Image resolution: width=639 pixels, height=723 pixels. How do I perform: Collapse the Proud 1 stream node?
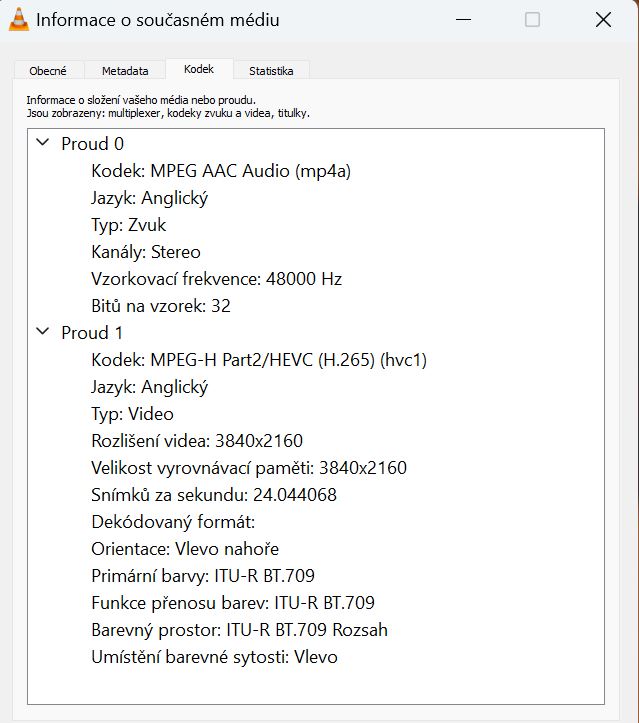point(43,332)
